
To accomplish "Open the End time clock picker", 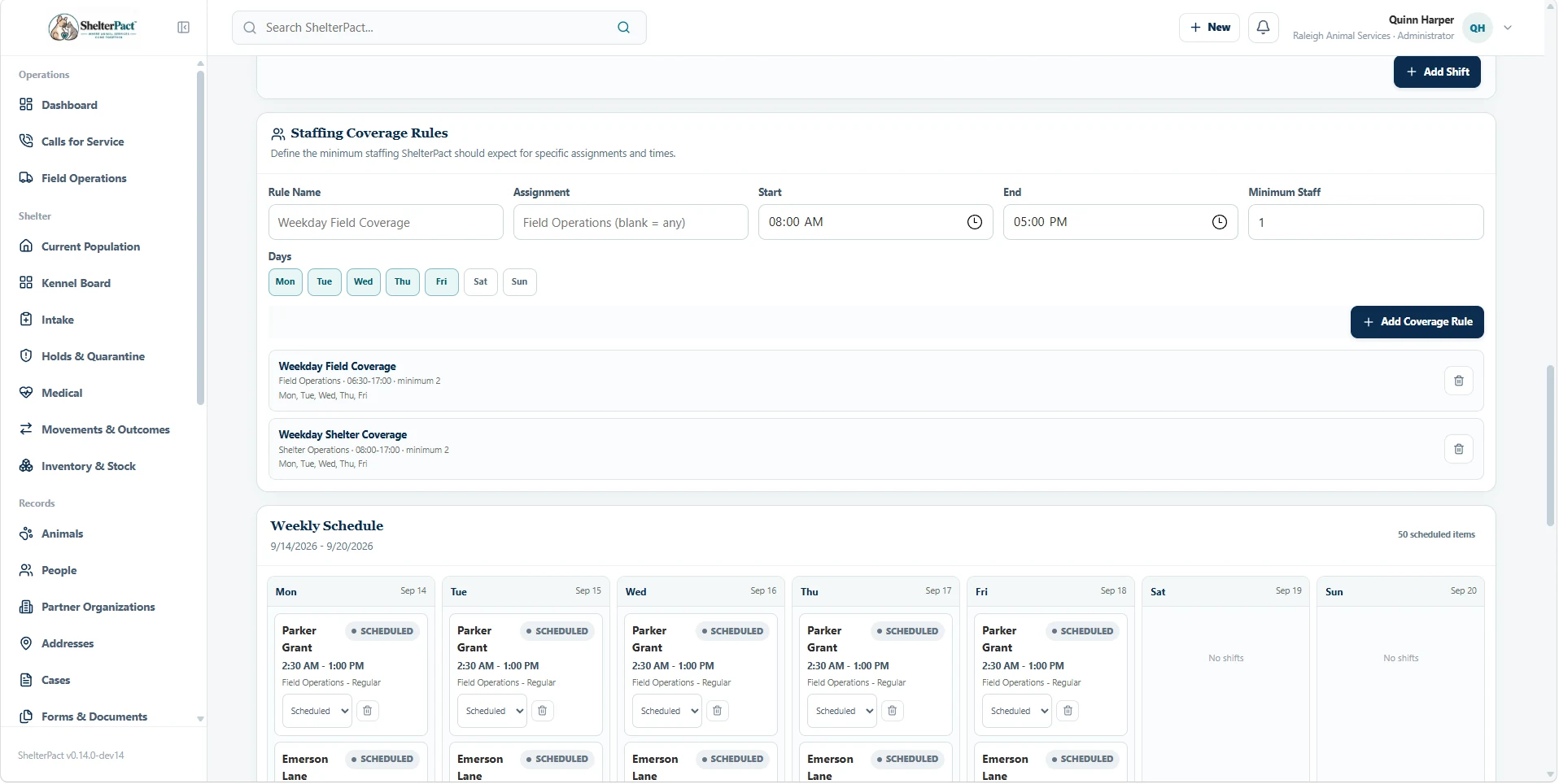I will click(1220, 222).
